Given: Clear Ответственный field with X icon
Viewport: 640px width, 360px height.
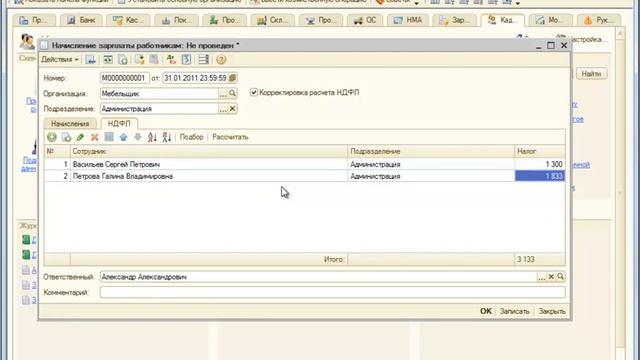Looking at the screenshot, I should [x=551, y=277].
